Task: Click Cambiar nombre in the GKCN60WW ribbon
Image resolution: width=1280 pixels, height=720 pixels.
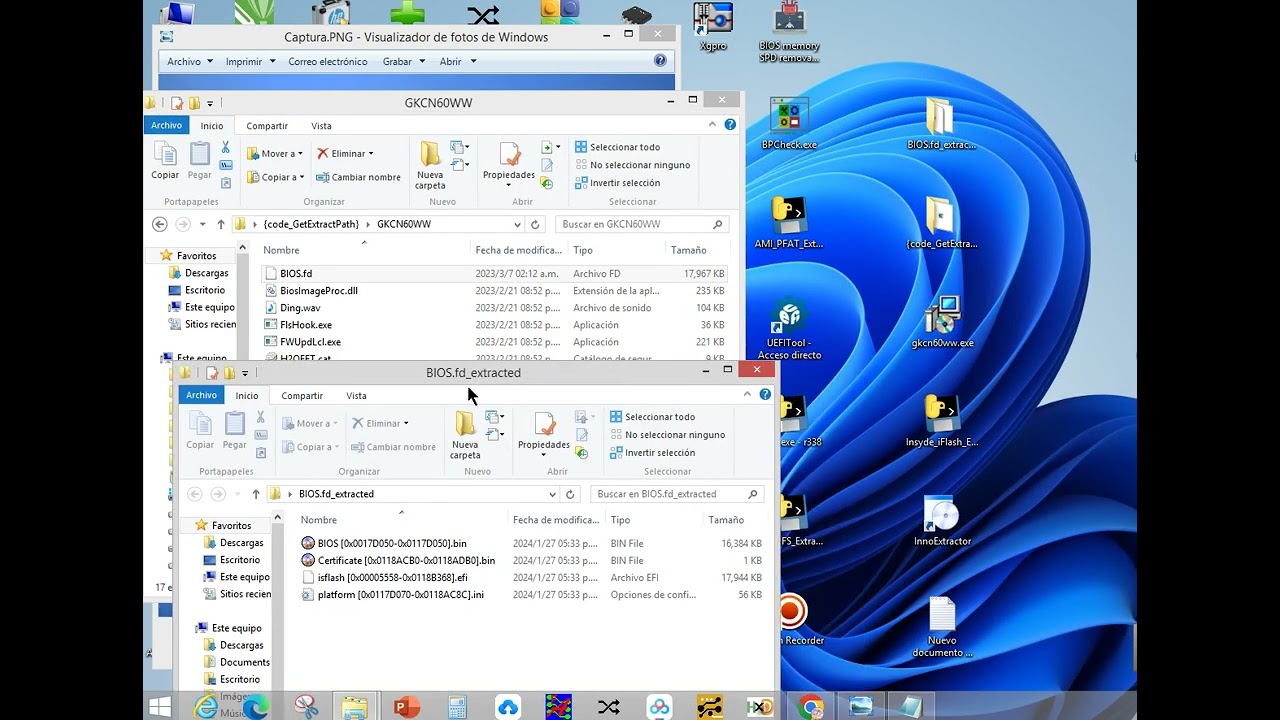Action: [358, 177]
